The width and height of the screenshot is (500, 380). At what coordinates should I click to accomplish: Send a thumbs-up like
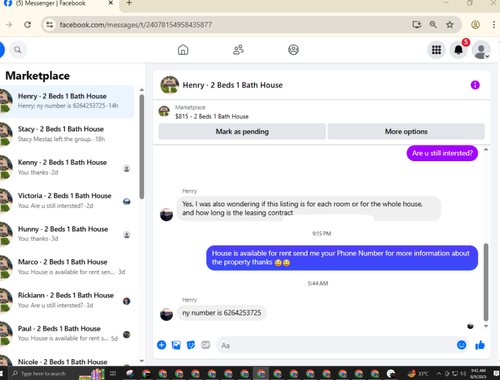click(x=480, y=345)
